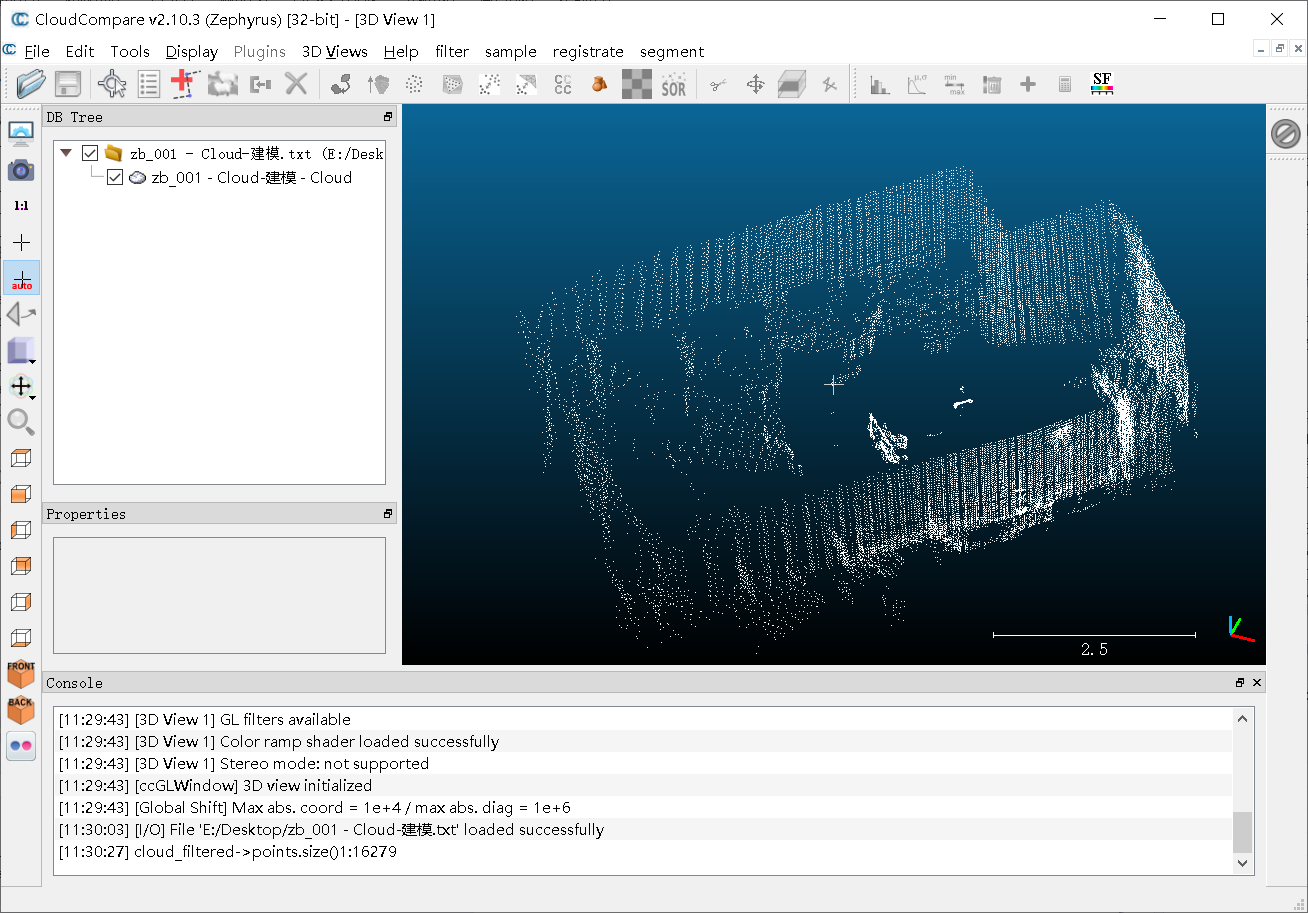Open the Tools menu
The image size is (1308, 913).
pos(130,51)
